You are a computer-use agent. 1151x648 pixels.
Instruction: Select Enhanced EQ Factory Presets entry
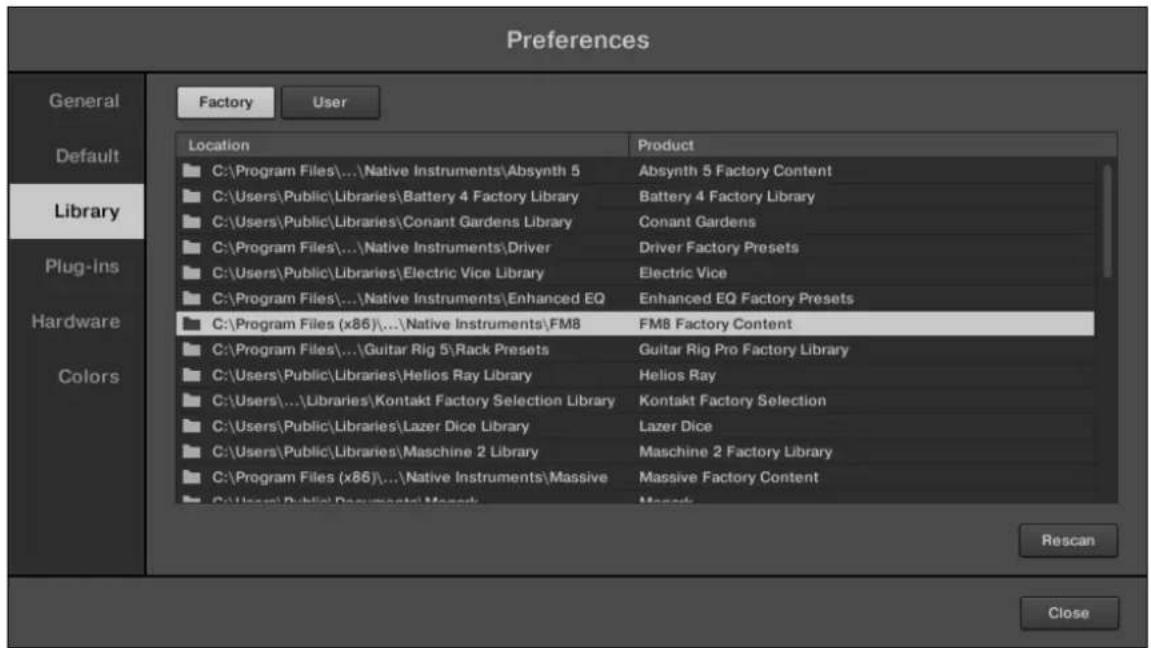[746, 299]
